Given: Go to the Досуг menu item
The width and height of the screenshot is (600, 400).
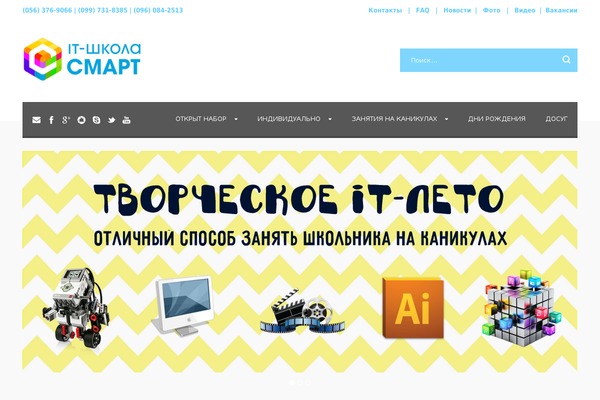Looking at the screenshot, I should point(556,119).
